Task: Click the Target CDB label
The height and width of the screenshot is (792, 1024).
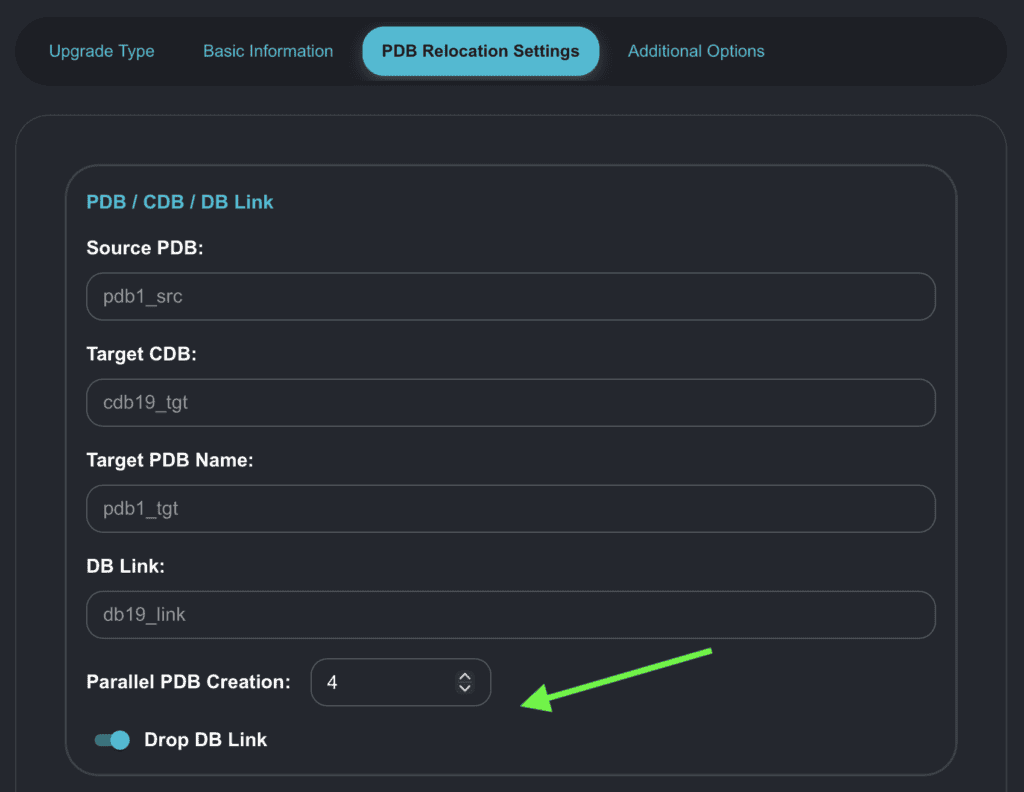Action: pyautogui.click(x=142, y=354)
